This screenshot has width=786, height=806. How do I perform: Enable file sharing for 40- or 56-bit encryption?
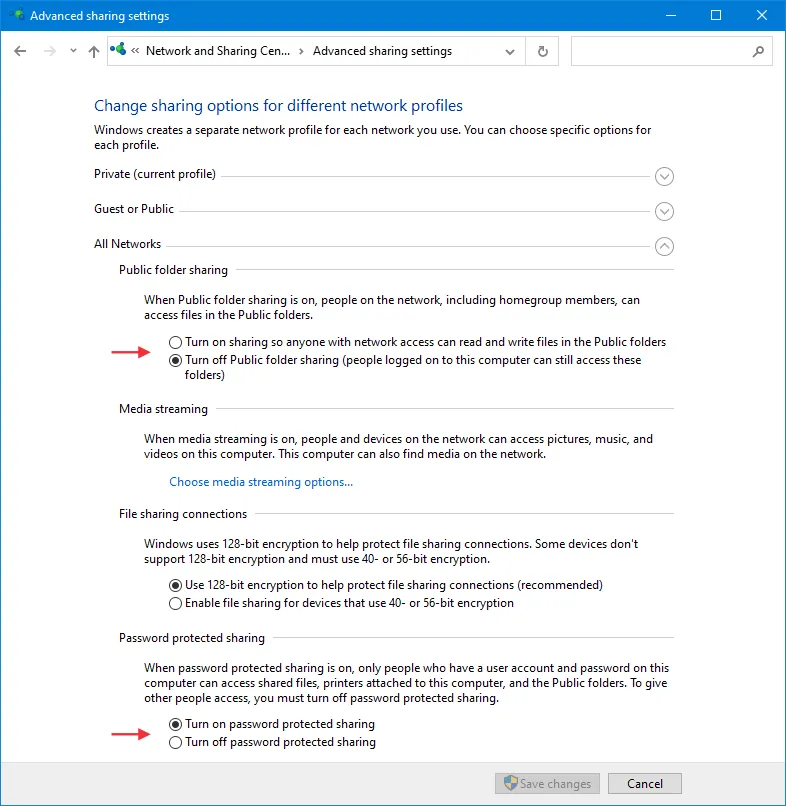(176, 603)
